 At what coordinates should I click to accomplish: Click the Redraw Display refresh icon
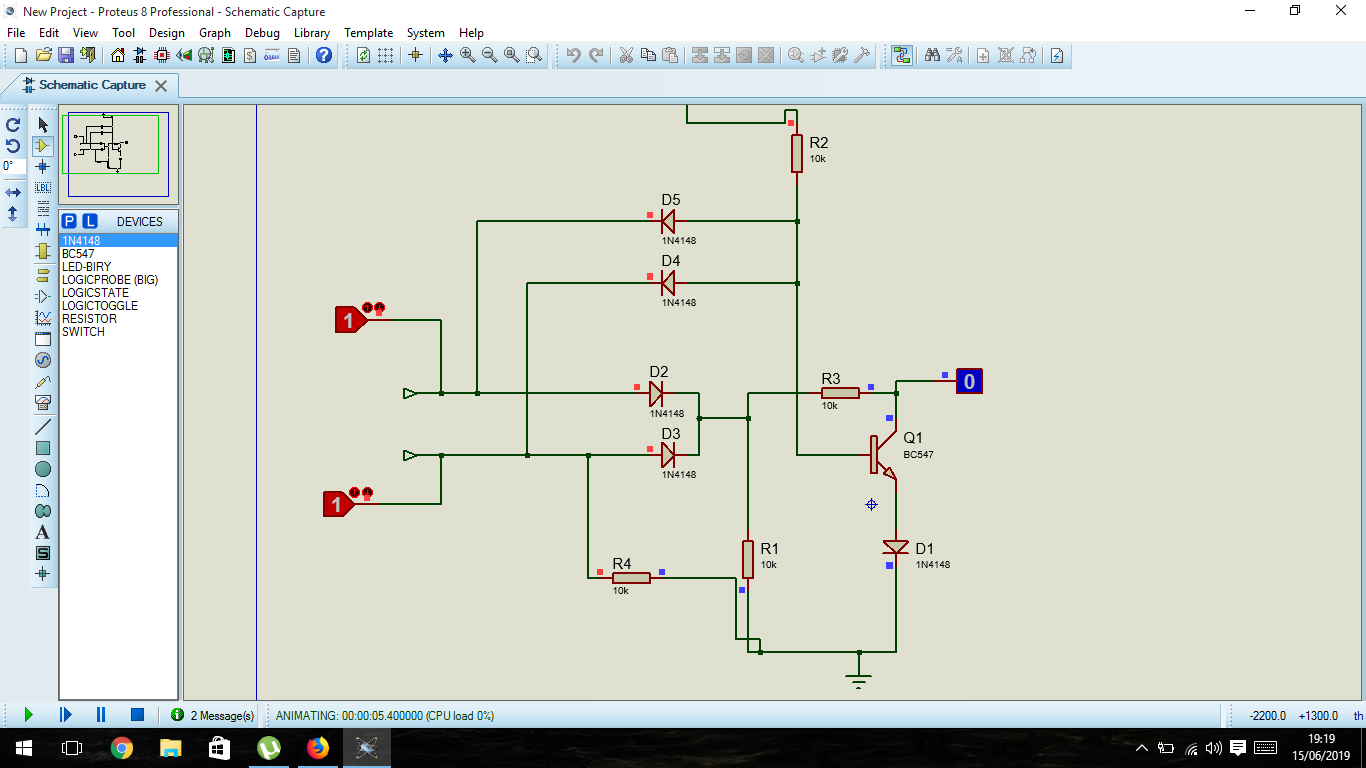[363, 55]
